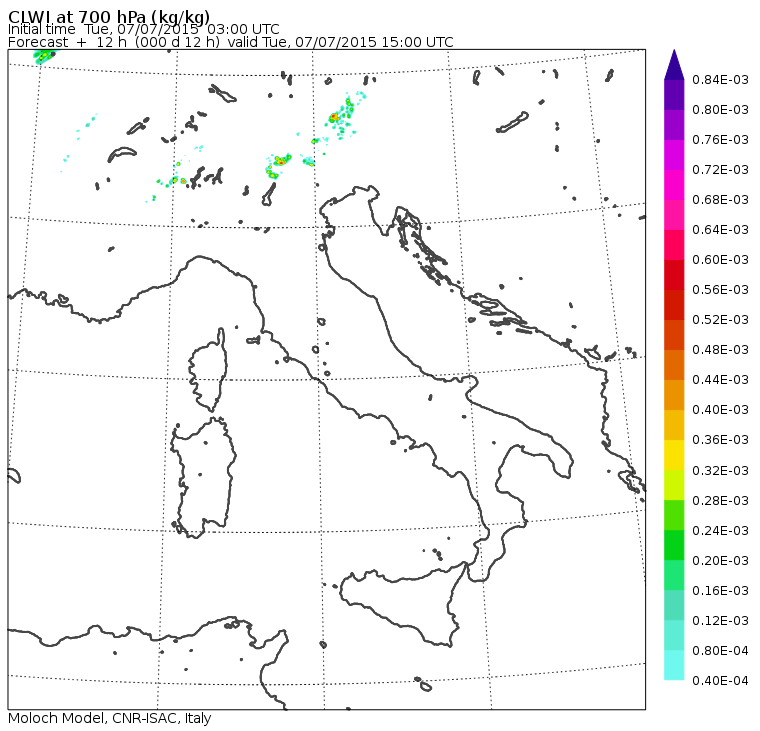Click the 0.64E-03 colorbar label
Viewport: 760px width, 731px height.
[x=720, y=230]
